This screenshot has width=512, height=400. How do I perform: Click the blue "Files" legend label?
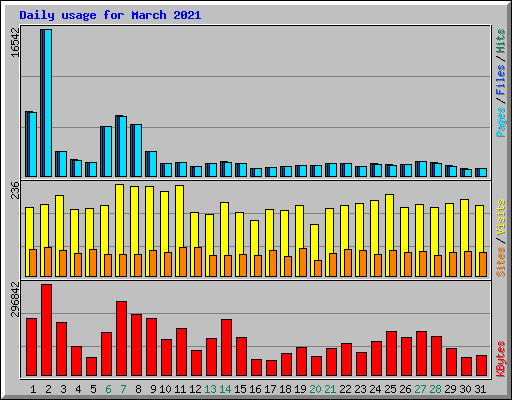(500, 80)
